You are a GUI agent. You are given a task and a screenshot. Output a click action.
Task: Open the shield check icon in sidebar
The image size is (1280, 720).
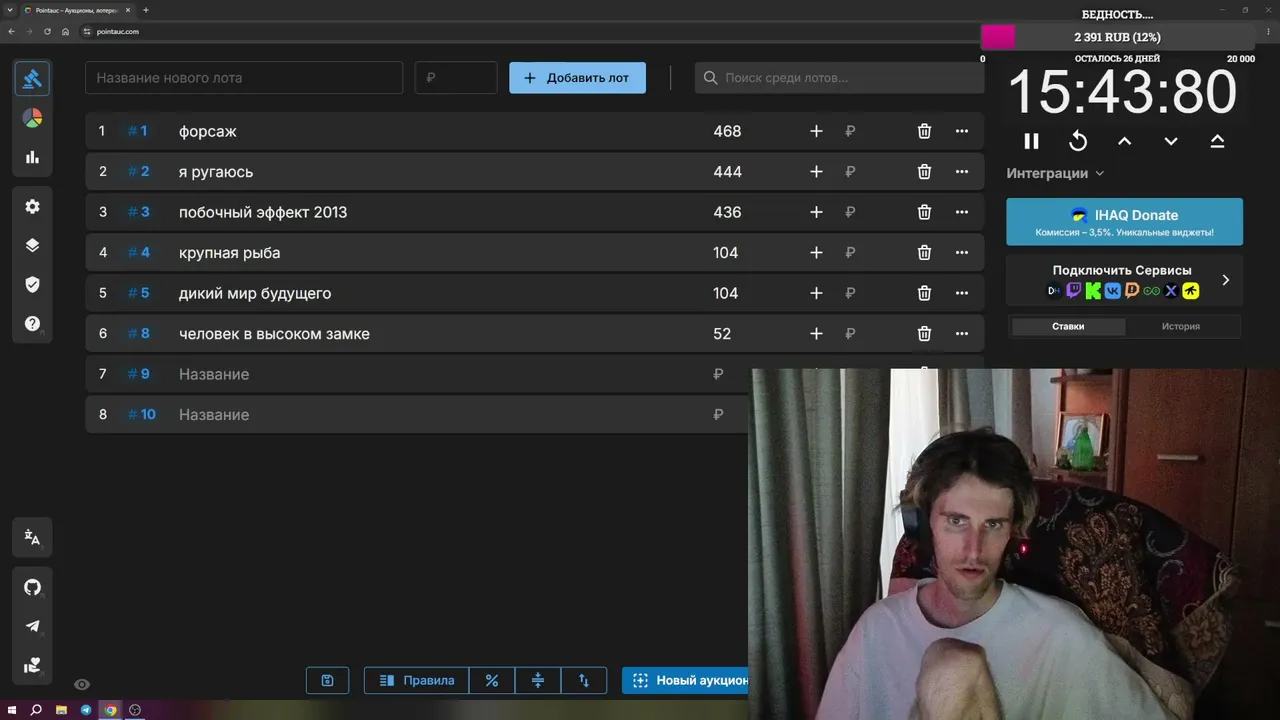[x=32, y=284]
